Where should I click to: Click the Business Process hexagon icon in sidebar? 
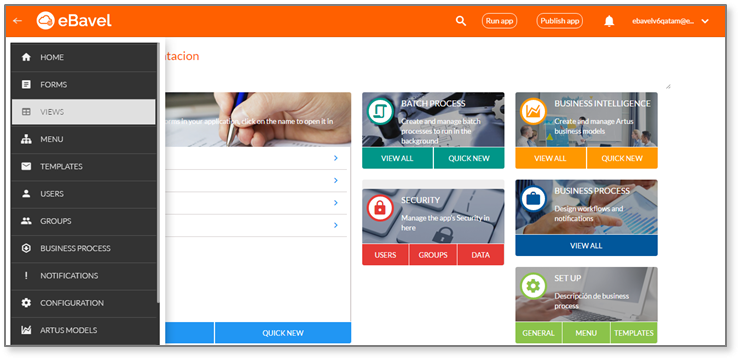(26, 248)
